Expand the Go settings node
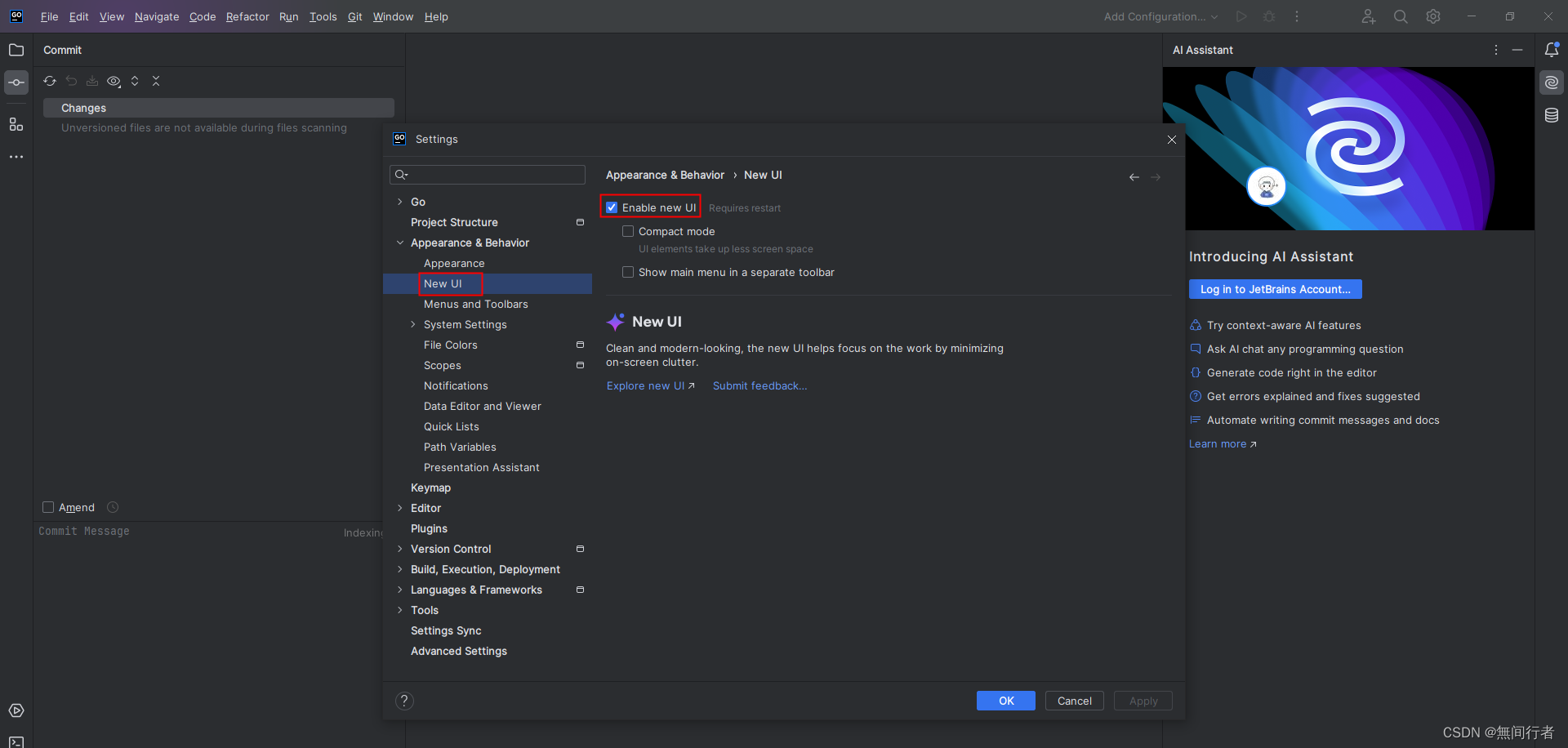 (399, 202)
